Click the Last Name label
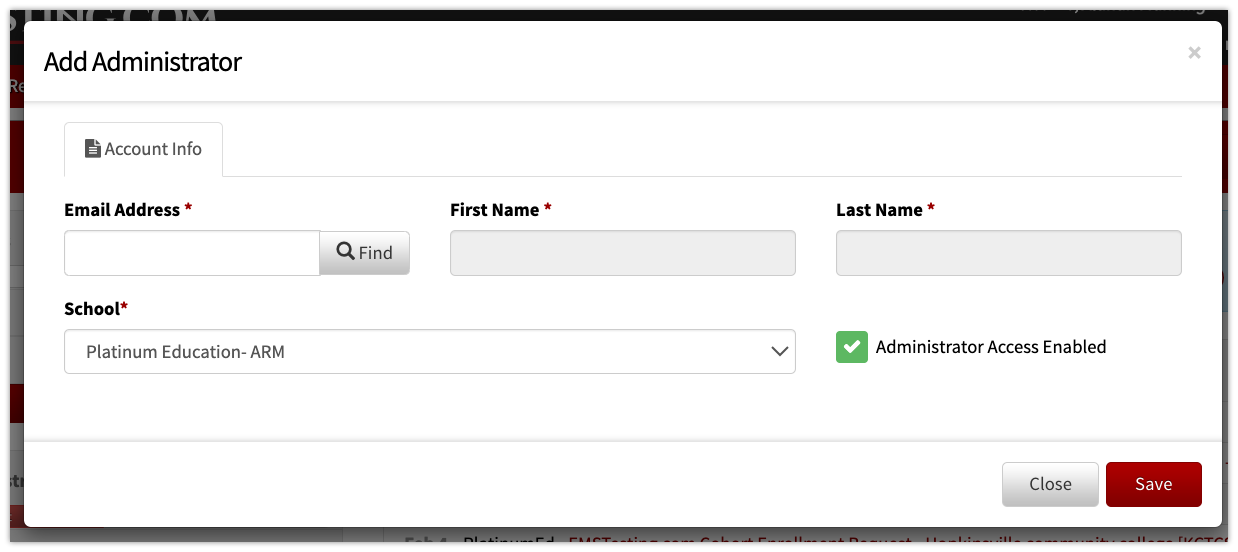The height and width of the screenshot is (552, 1238). point(879,210)
